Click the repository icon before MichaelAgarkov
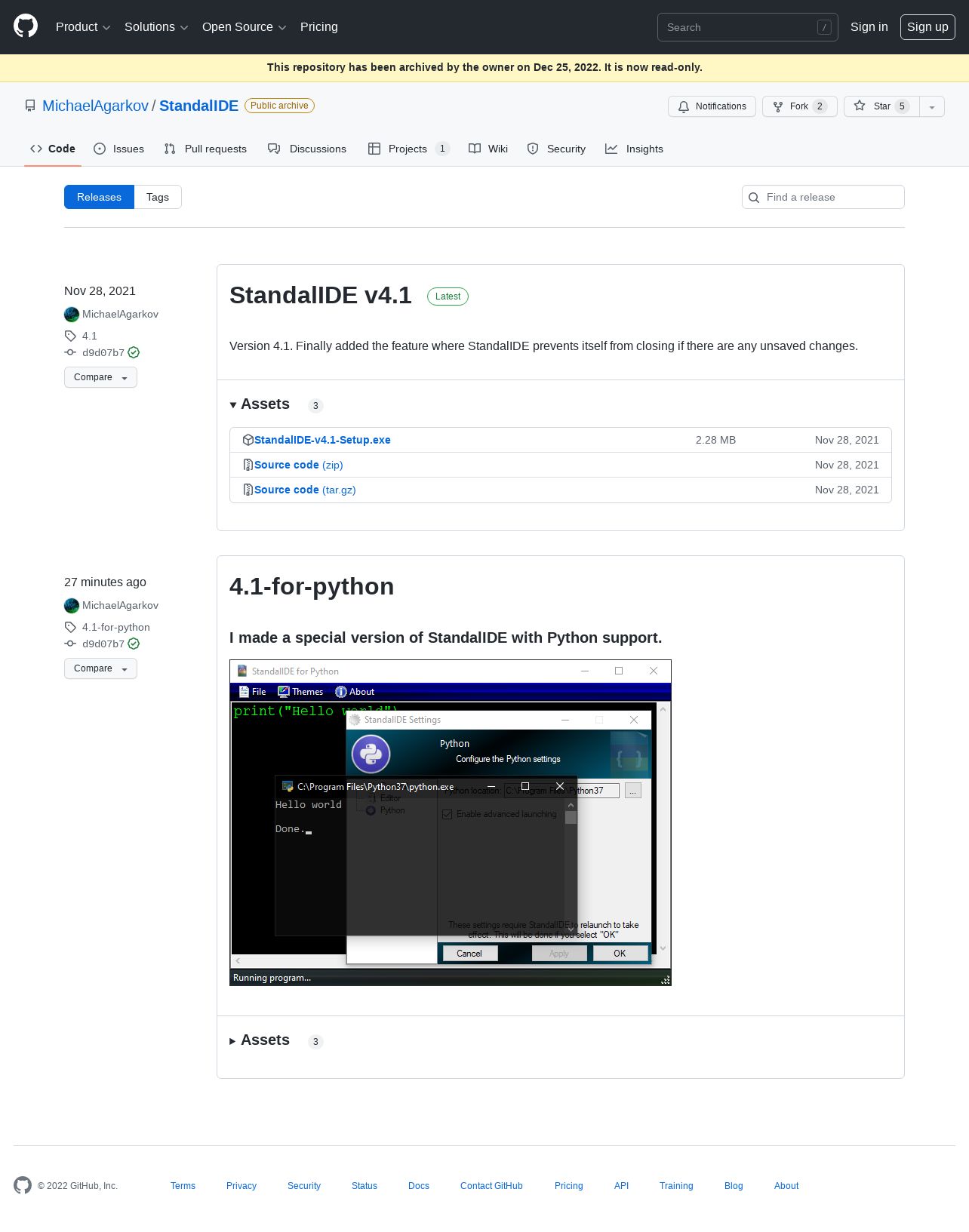 pos(30,106)
